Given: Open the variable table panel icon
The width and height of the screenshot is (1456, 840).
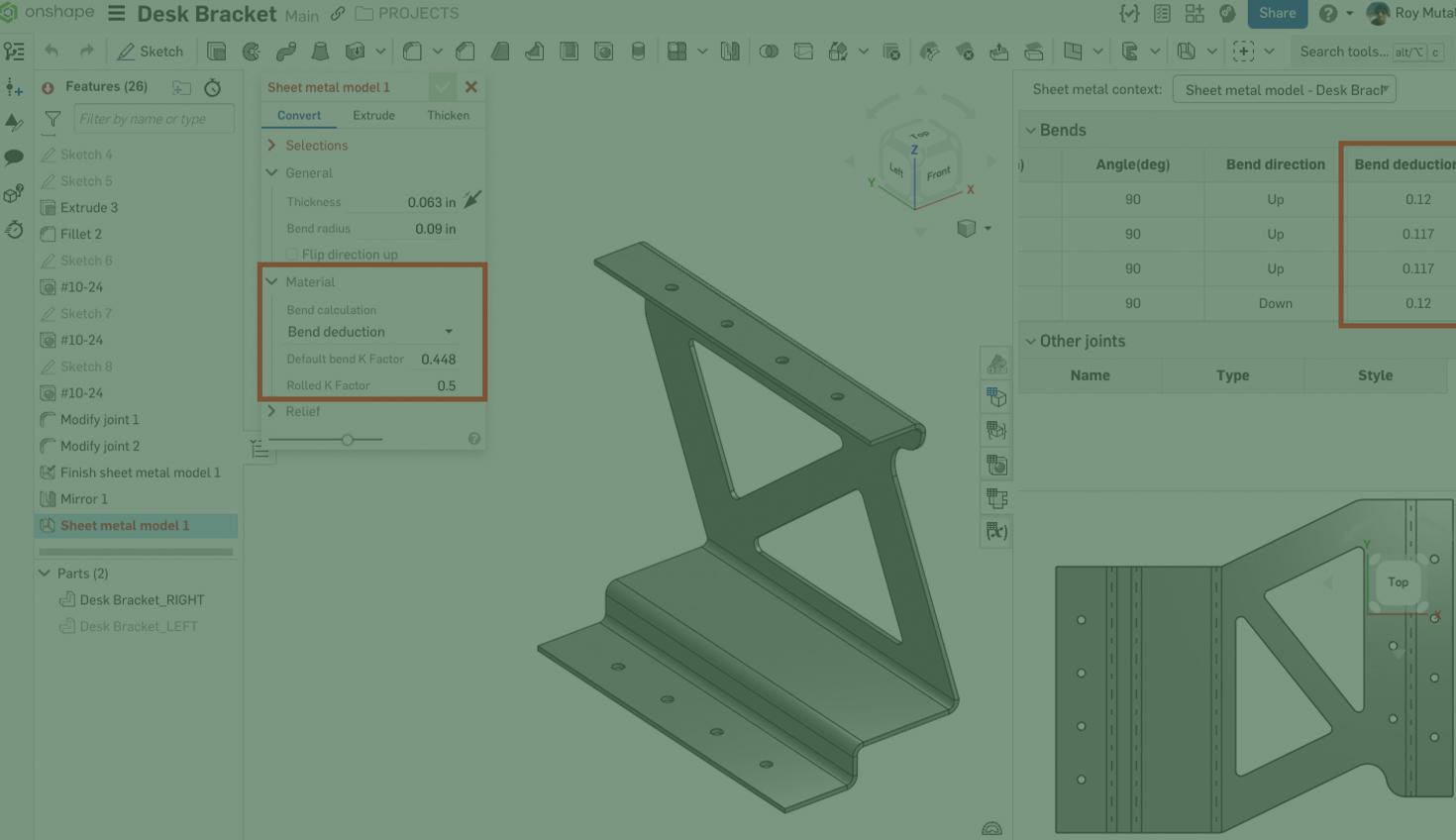Looking at the screenshot, I should tap(996, 531).
